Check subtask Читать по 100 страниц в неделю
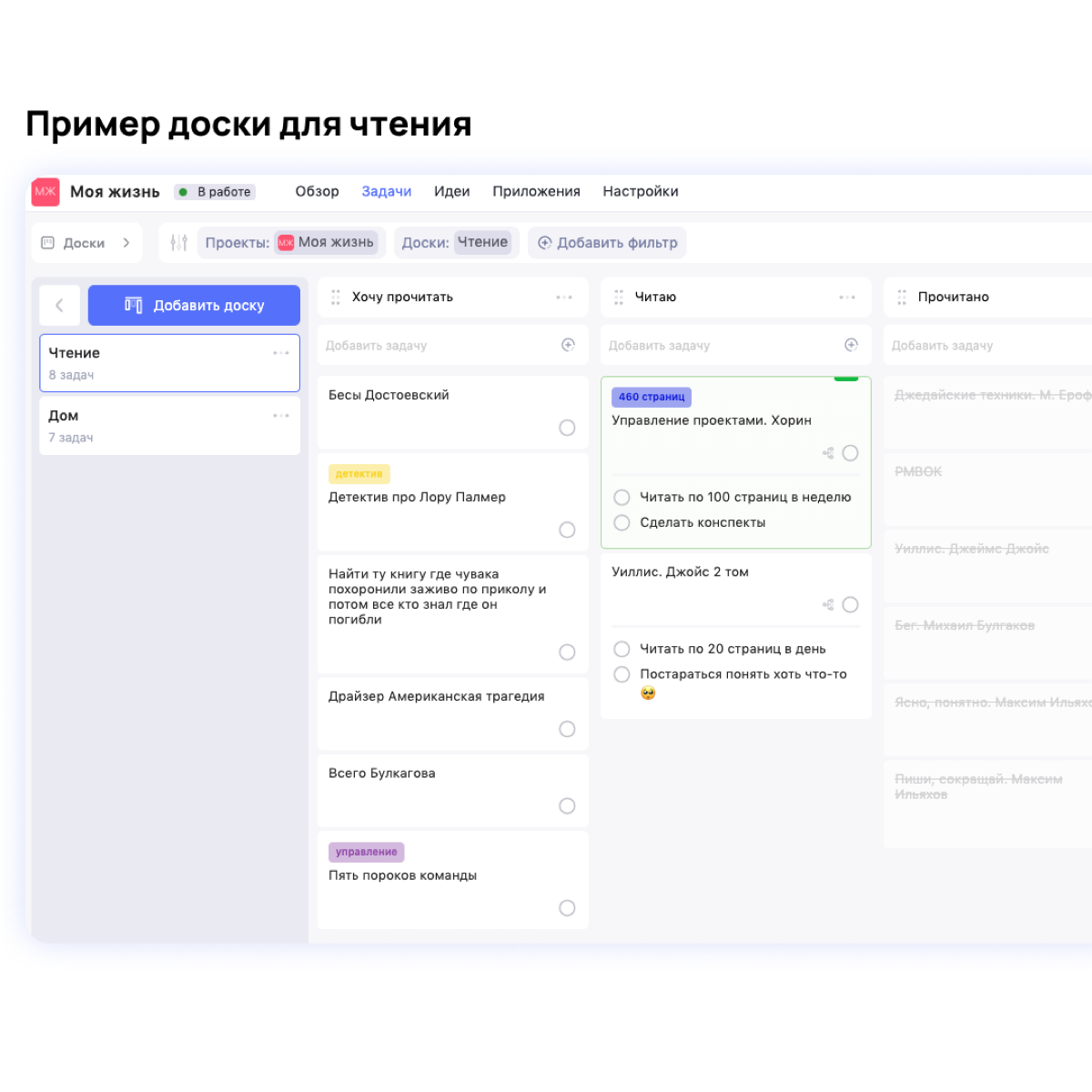This screenshot has height=1092, width=1092. (622, 498)
